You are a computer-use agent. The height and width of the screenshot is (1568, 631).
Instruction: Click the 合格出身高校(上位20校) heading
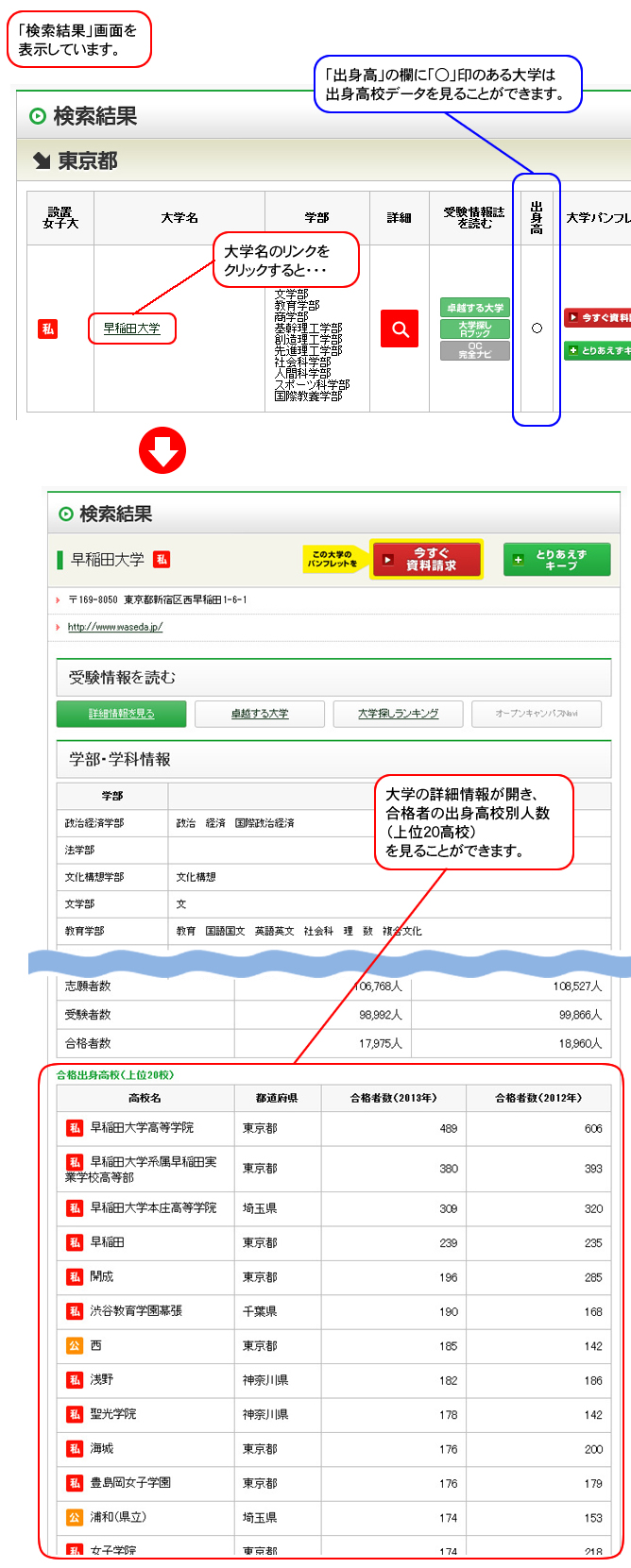point(115,1075)
